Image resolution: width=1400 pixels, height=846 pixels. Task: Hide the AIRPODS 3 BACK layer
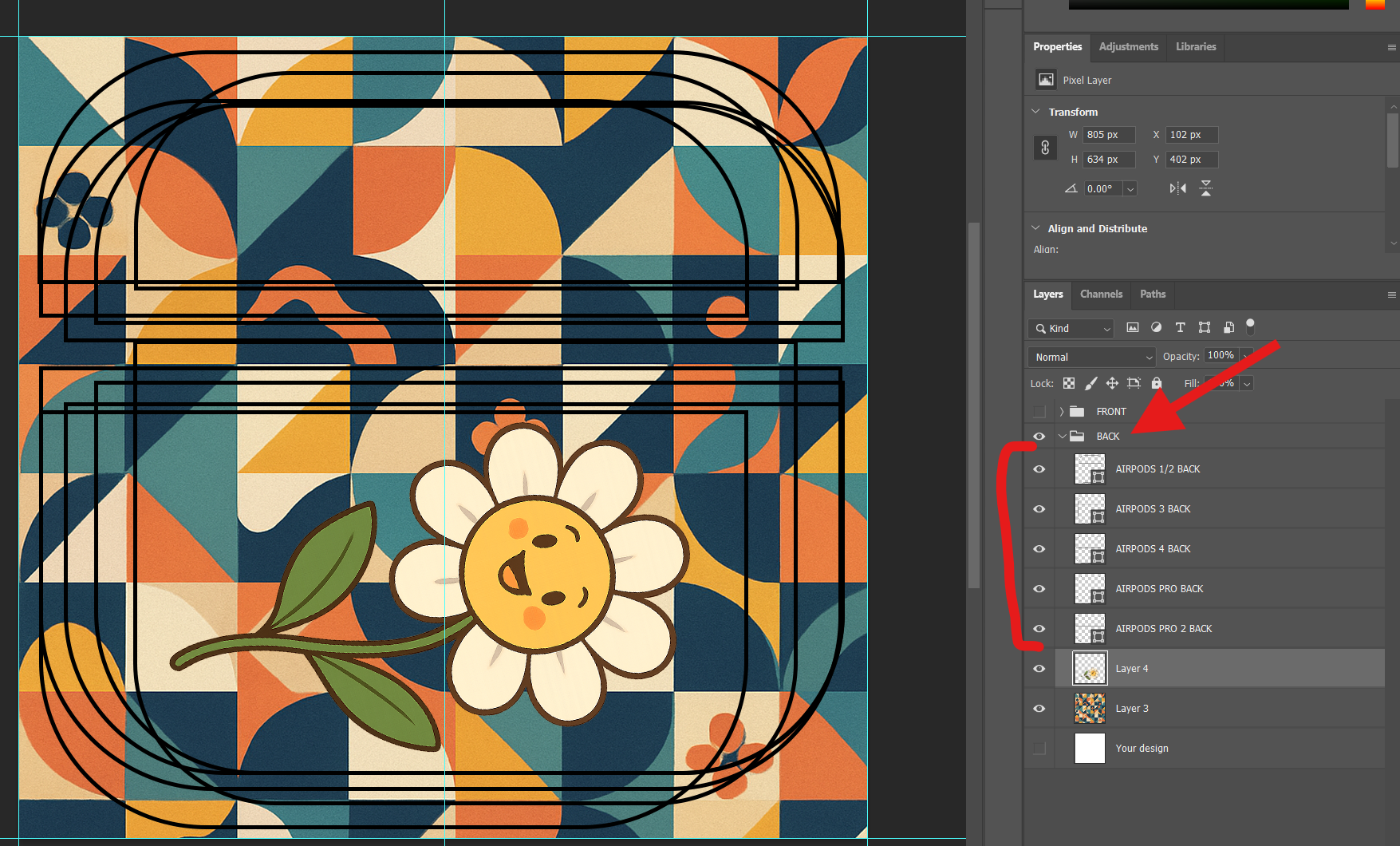(1039, 509)
